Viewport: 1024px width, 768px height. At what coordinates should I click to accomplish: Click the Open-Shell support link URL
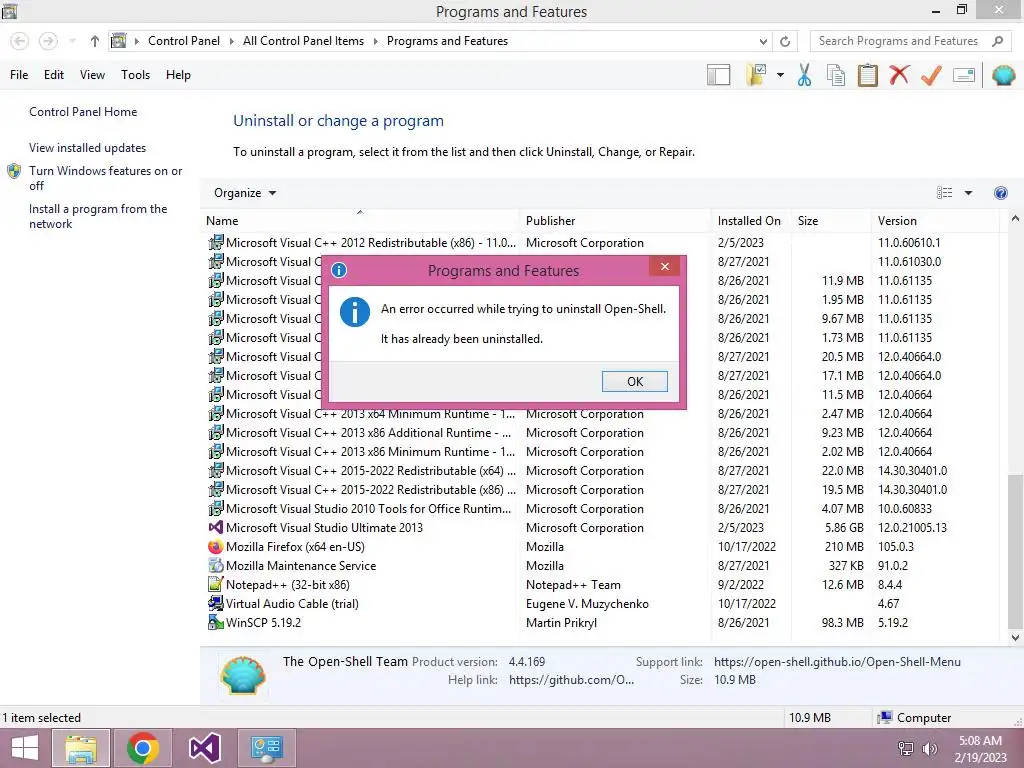(x=837, y=662)
